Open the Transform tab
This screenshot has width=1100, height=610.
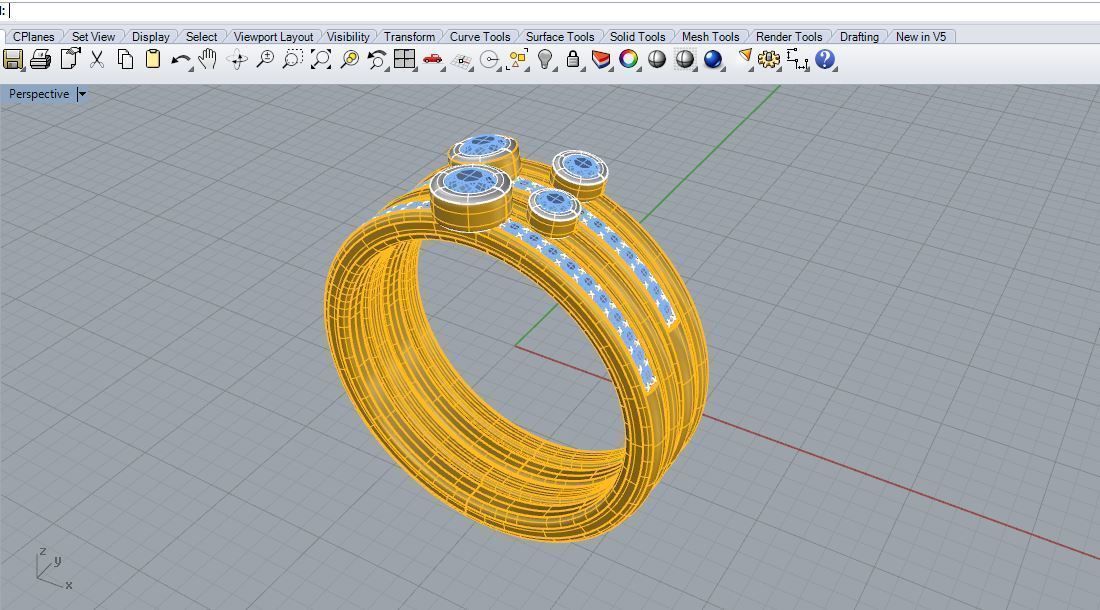click(x=409, y=36)
